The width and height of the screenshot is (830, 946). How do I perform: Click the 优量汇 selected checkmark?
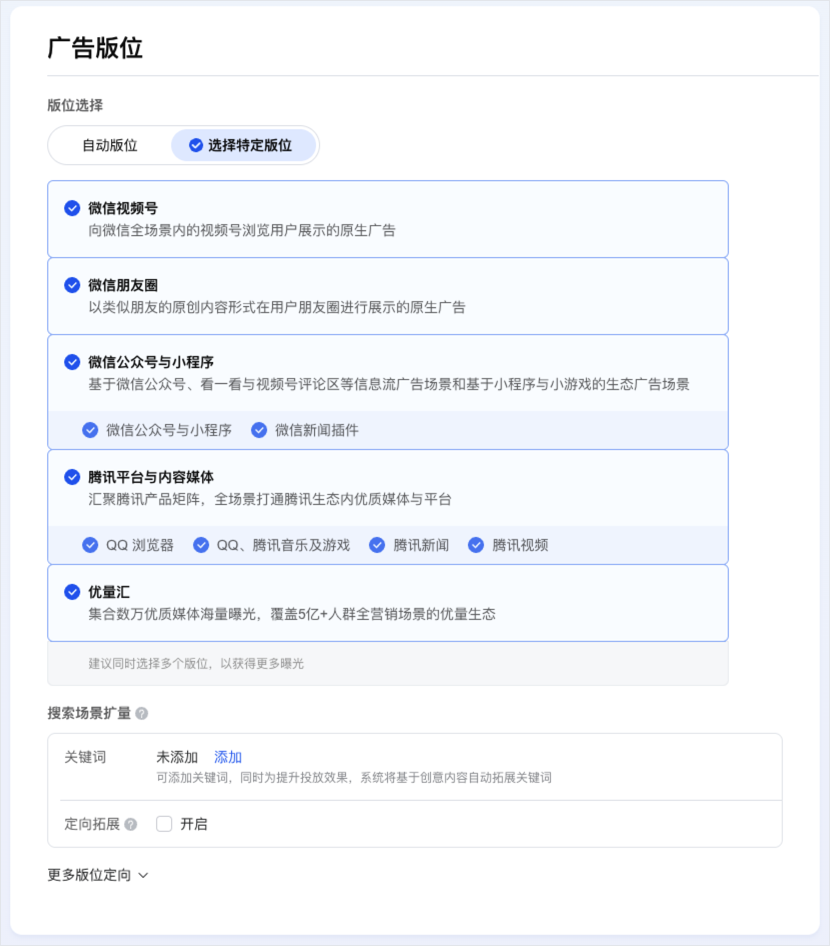71,590
